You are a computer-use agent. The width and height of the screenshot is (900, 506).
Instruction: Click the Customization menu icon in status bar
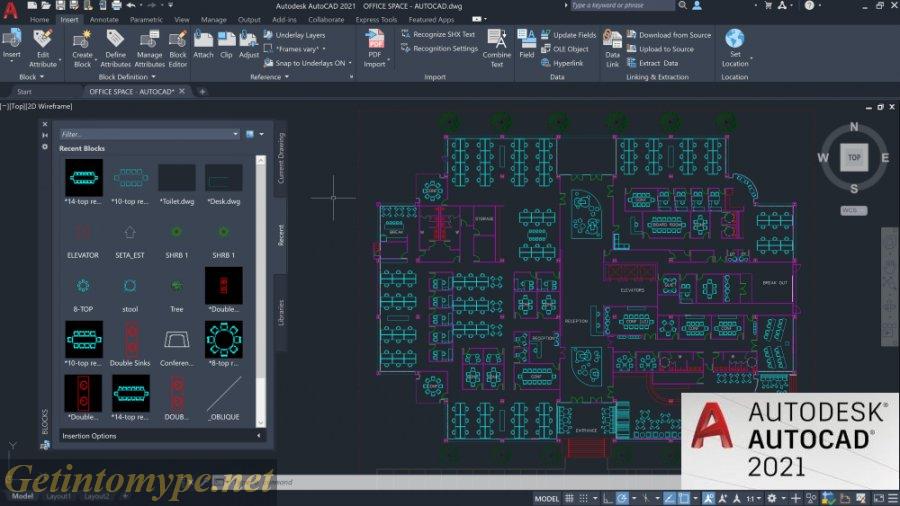click(893, 498)
